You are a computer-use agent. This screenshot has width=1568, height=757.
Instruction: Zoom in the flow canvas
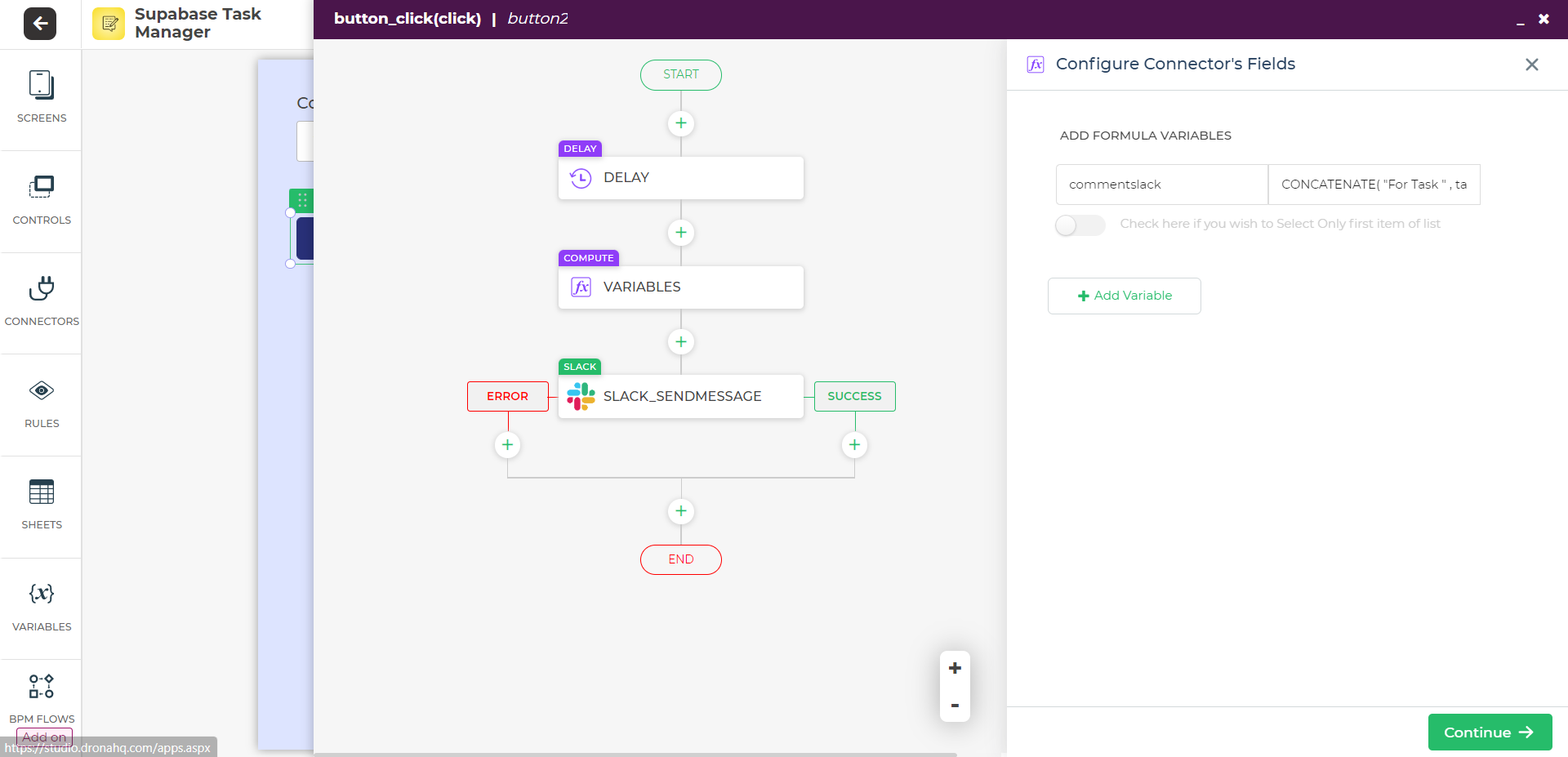[x=955, y=668]
